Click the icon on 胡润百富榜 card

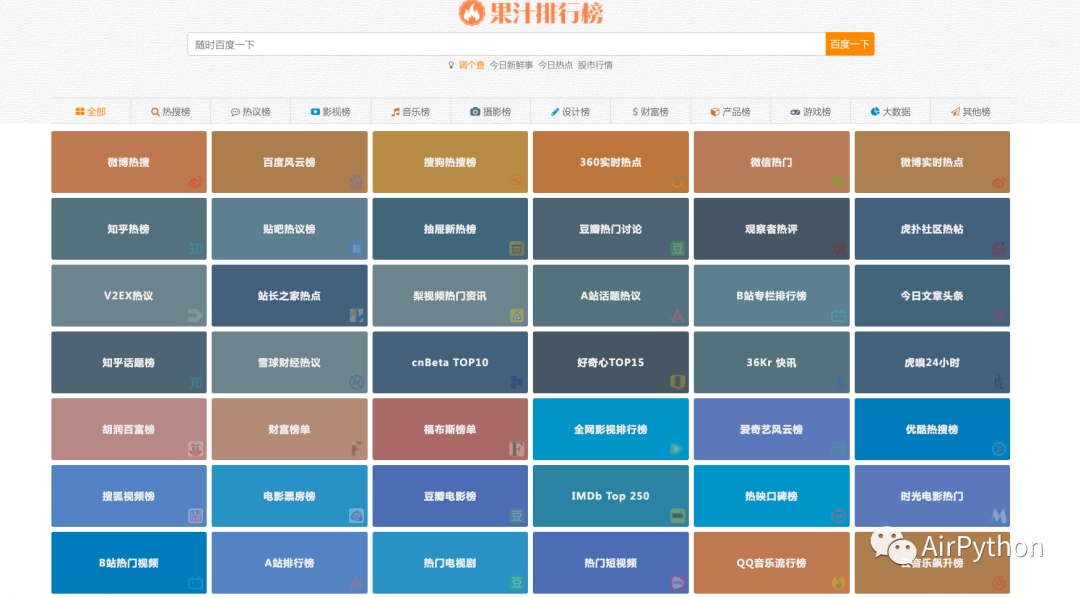click(196, 449)
